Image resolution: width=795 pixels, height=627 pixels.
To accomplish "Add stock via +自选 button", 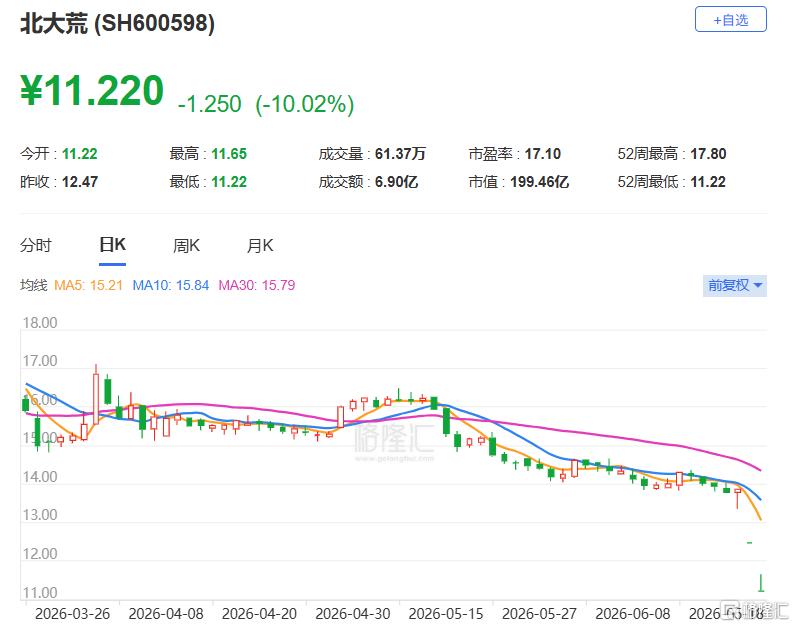I will (730, 20).
